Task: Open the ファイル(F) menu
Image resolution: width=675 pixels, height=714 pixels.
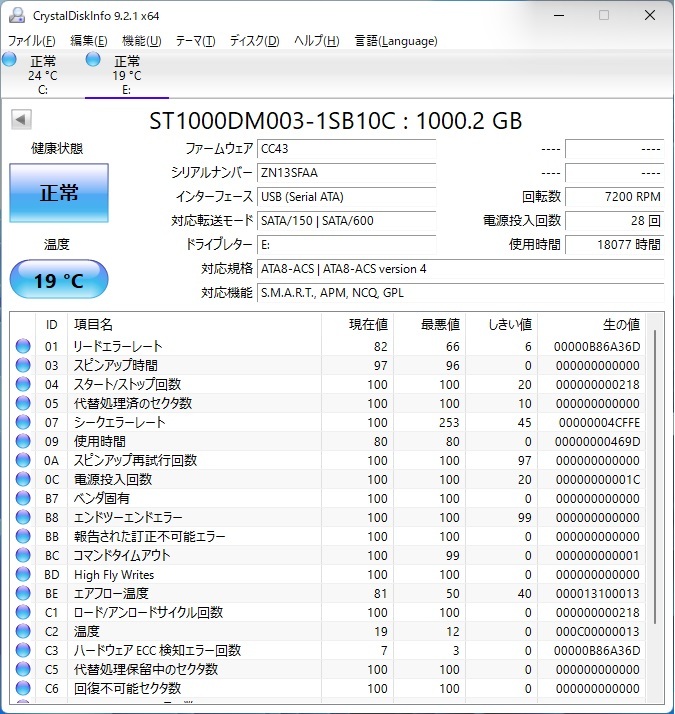Action: click(32, 41)
